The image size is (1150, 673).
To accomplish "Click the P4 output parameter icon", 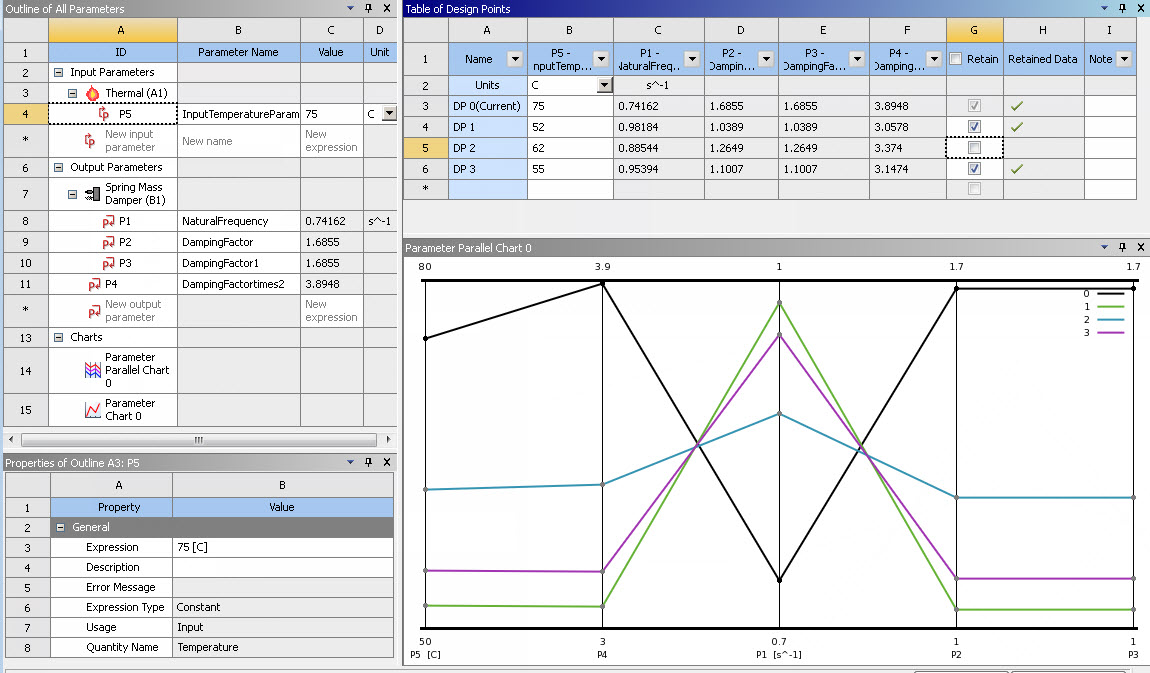I will (x=94, y=284).
